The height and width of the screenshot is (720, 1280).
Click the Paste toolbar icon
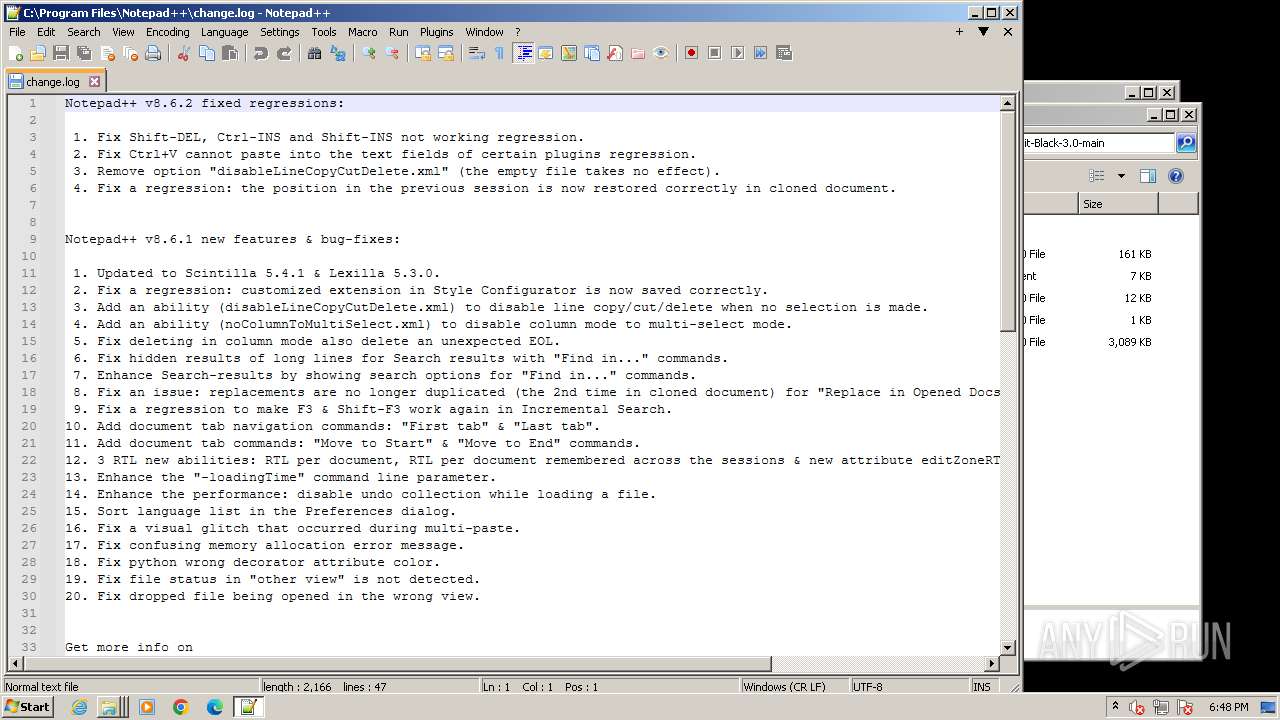tap(230, 53)
